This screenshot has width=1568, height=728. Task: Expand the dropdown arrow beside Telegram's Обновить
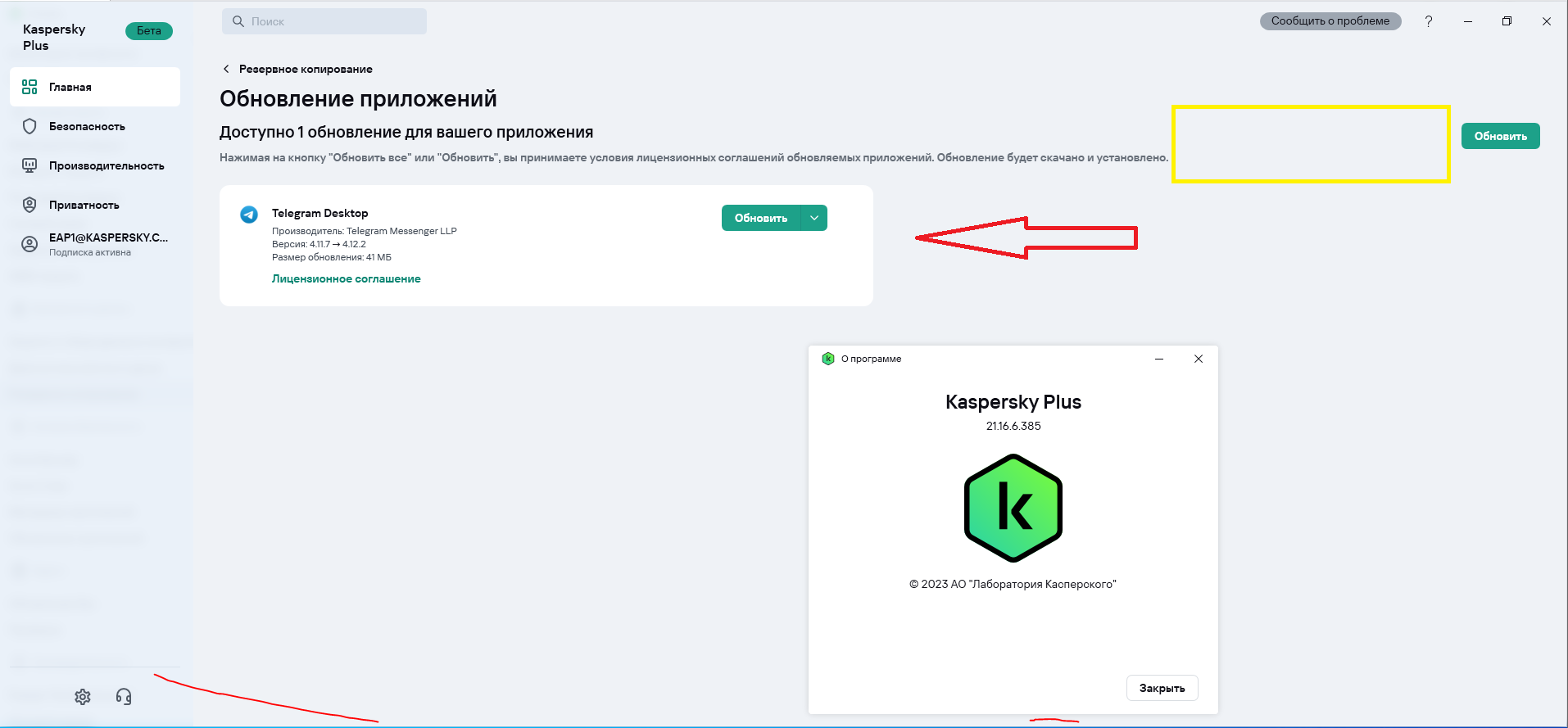pos(814,218)
